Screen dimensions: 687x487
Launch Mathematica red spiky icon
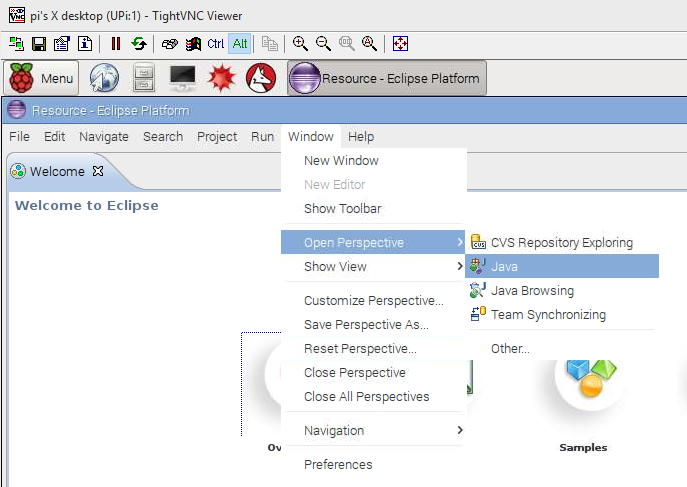(x=222, y=78)
